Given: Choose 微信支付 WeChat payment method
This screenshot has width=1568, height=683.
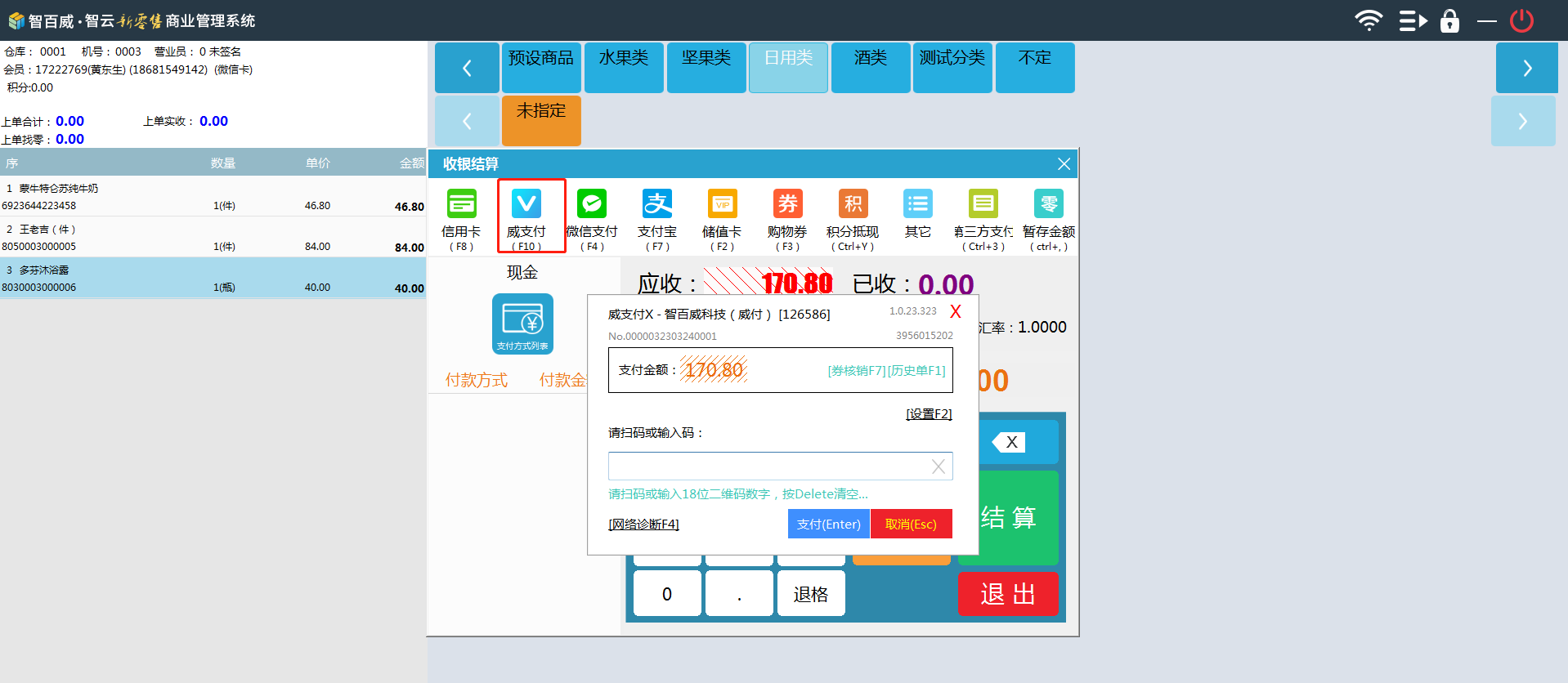Looking at the screenshot, I should coord(591,204).
